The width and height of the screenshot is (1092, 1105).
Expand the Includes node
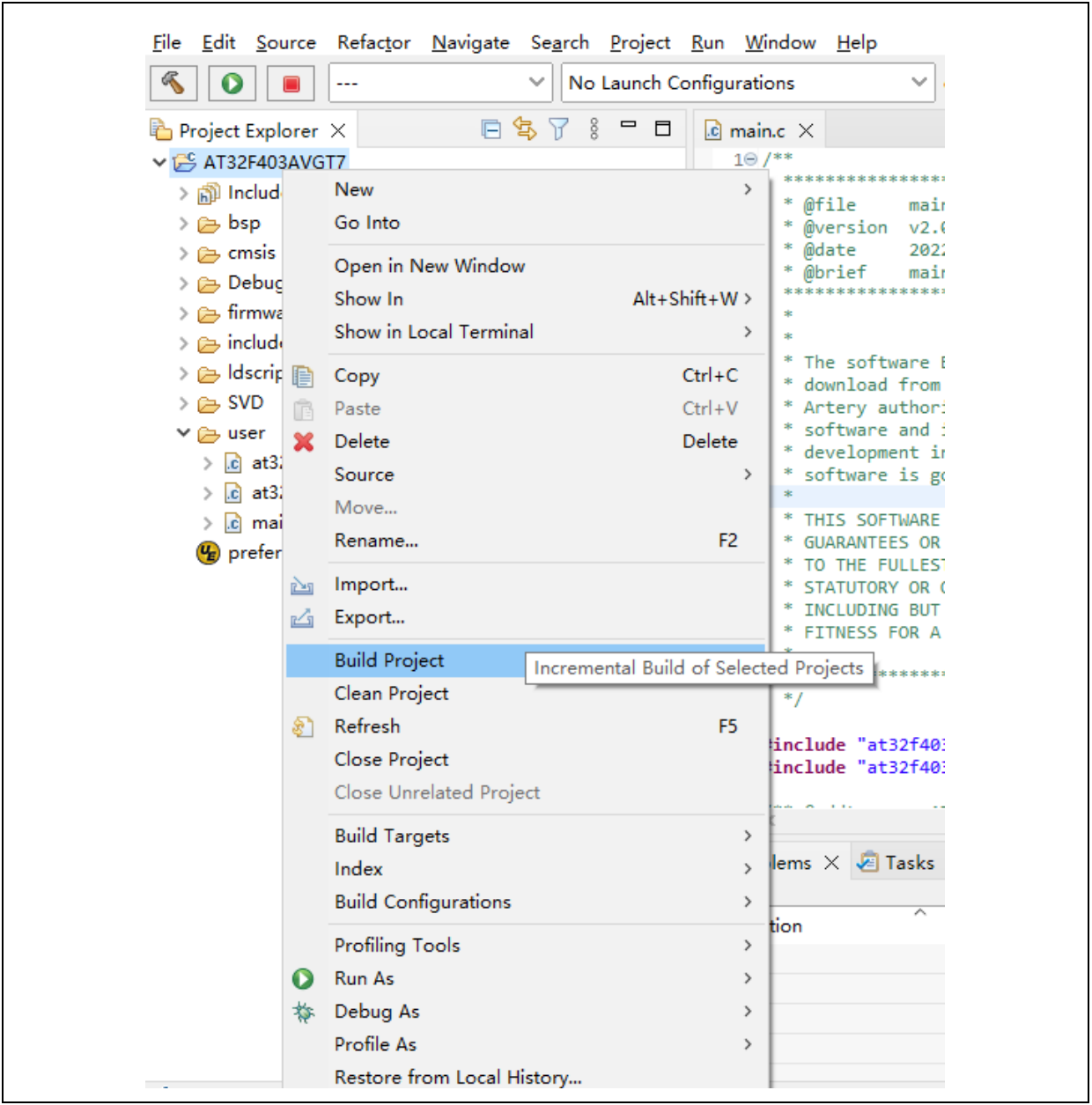(x=183, y=194)
